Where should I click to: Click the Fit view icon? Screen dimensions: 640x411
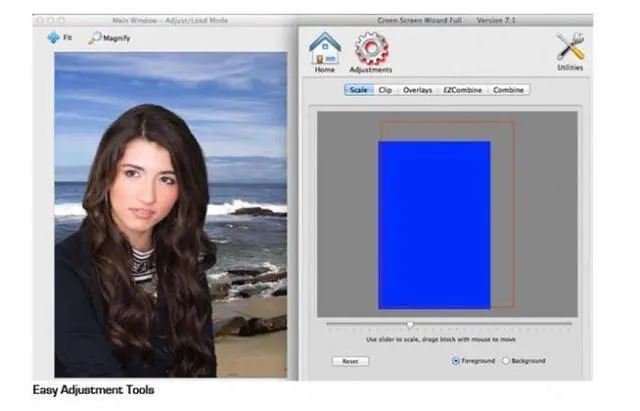pos(53,38)
